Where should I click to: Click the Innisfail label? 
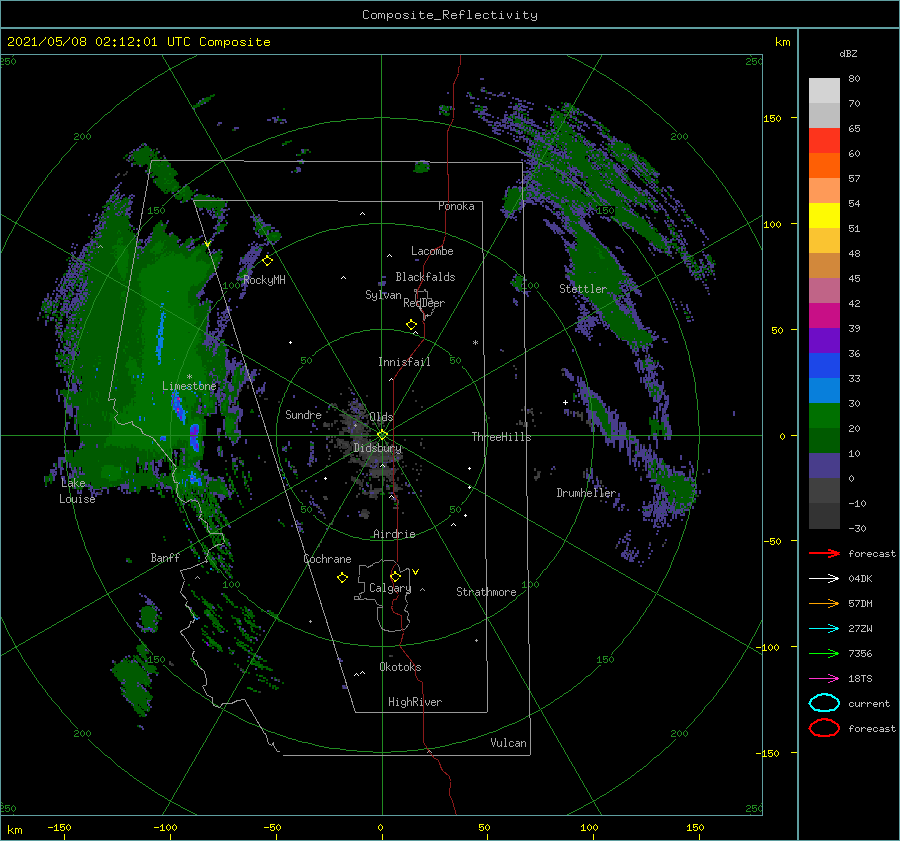pos(404,362)
